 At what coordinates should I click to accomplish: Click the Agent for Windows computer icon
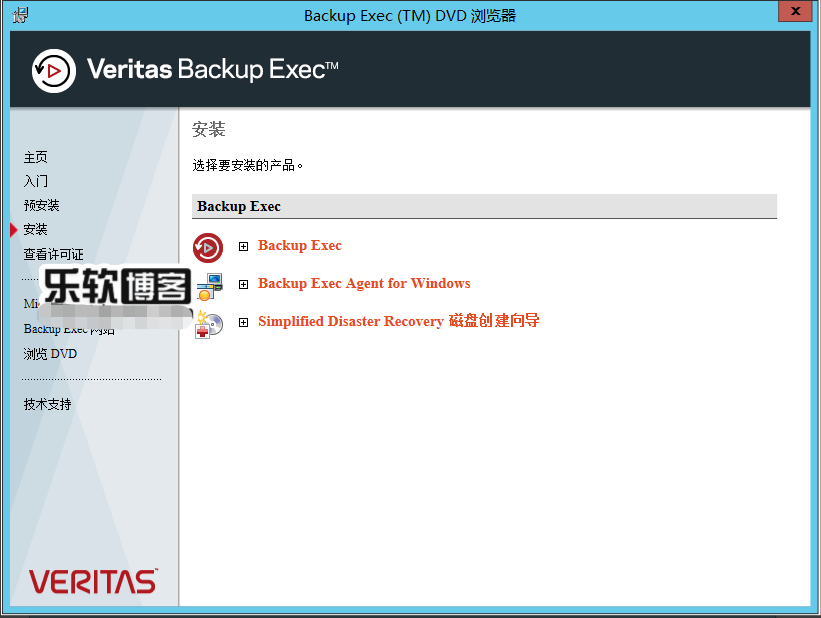210,286
